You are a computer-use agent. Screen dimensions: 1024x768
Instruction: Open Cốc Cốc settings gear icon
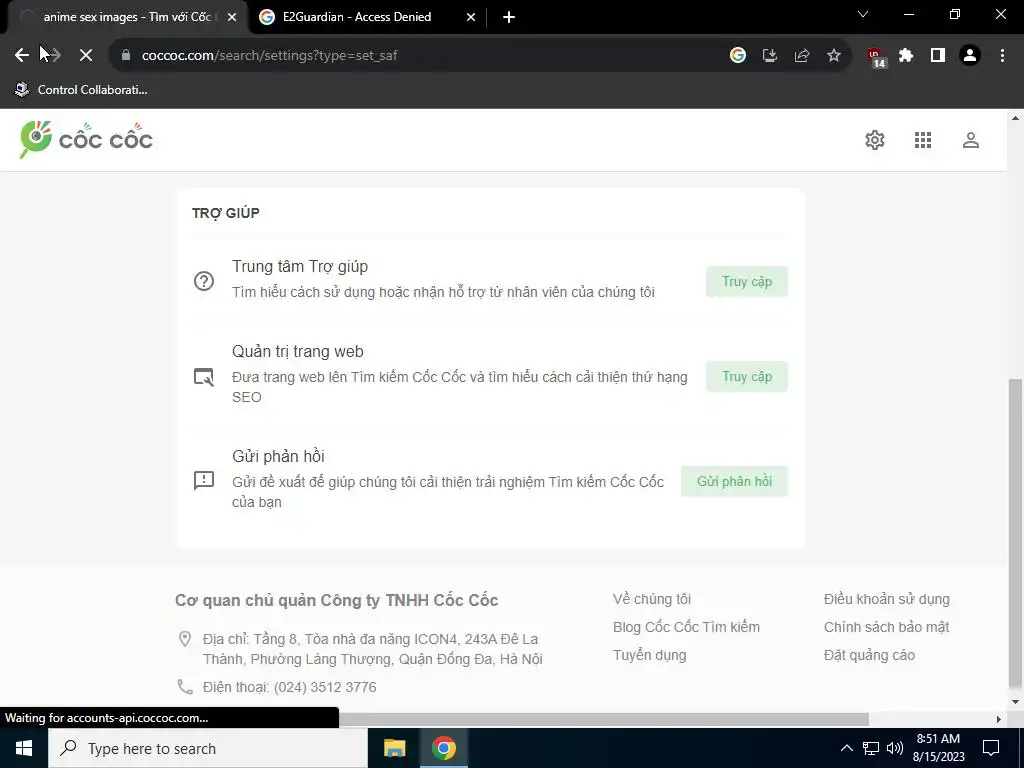874,140
